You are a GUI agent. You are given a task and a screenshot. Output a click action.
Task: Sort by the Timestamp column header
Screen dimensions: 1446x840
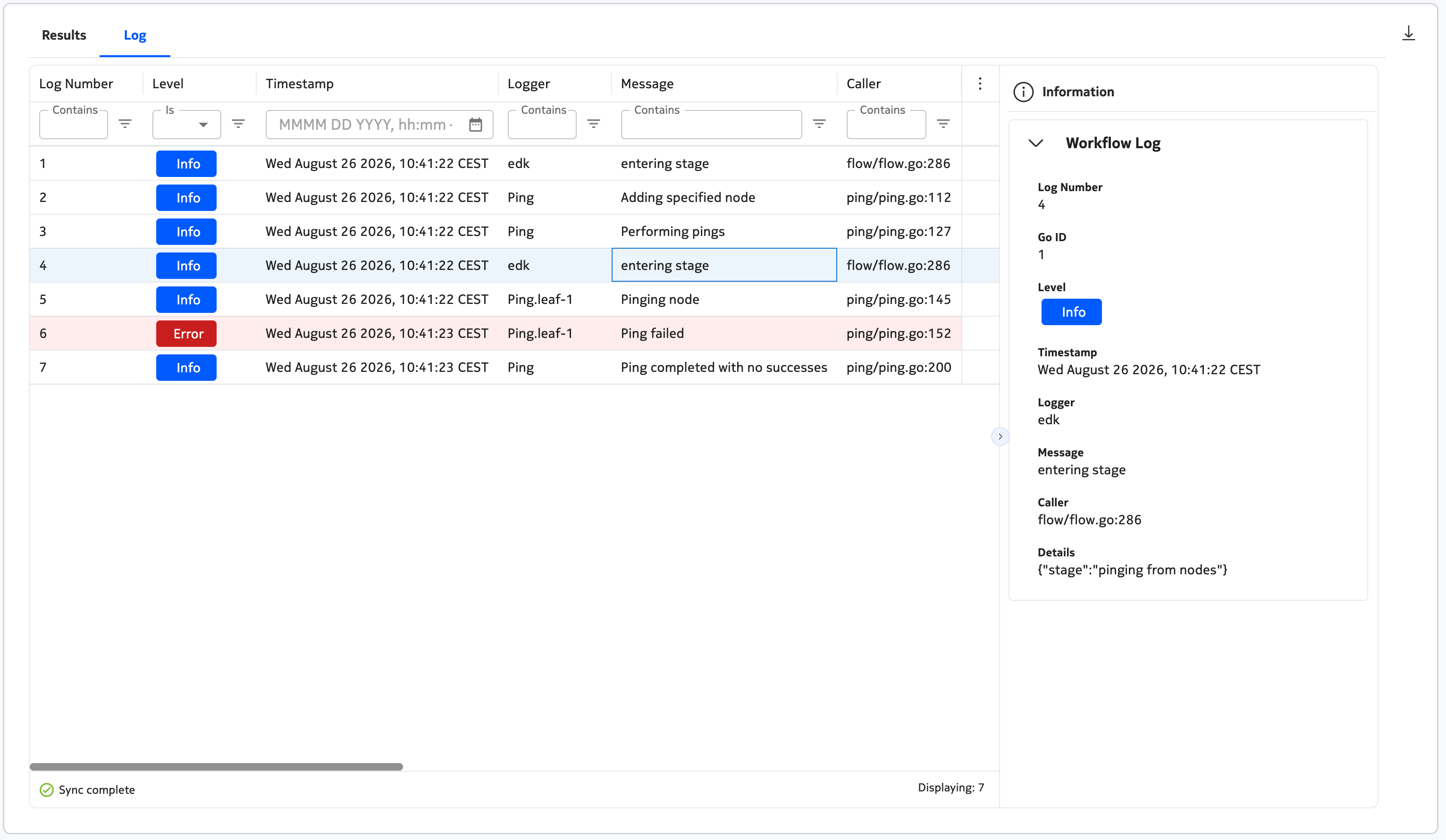(300, 84)
